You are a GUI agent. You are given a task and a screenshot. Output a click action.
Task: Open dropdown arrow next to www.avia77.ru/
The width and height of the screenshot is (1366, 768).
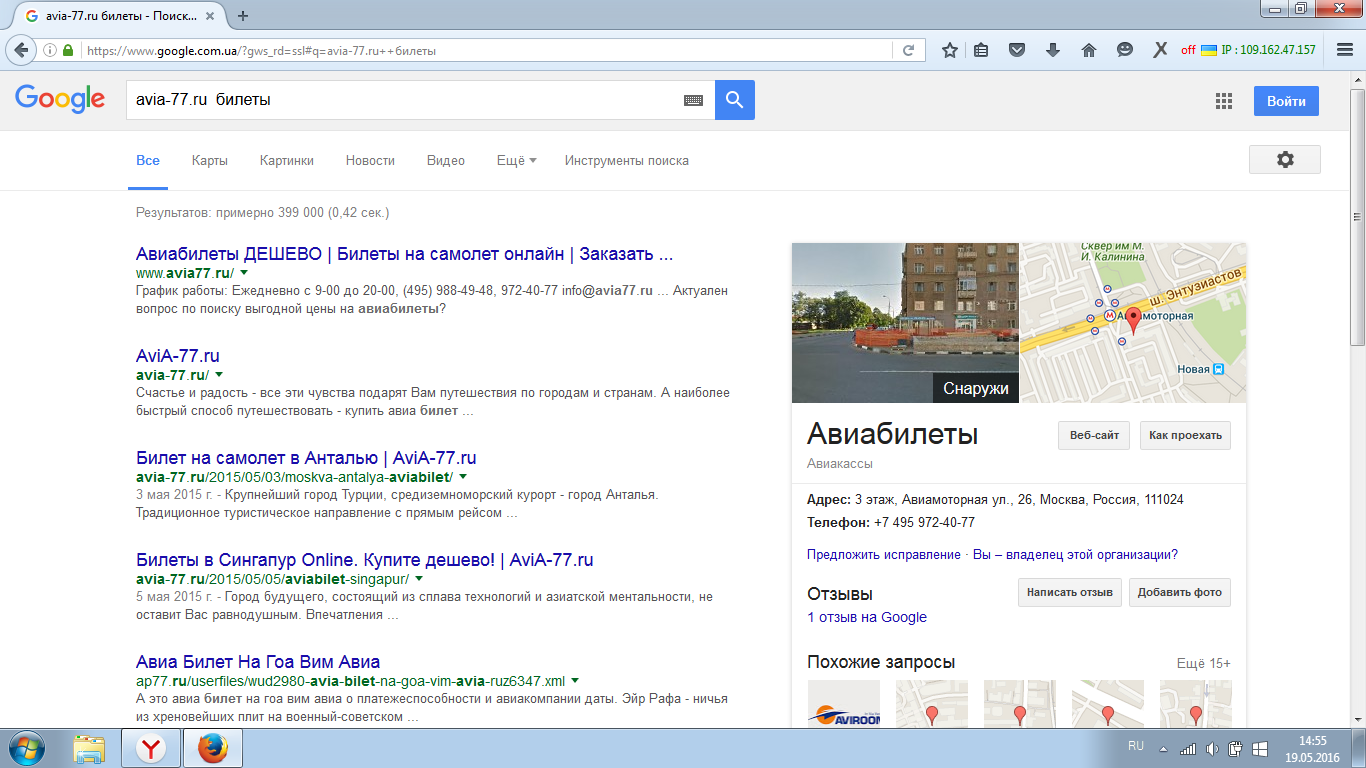[x=244, y=273]
